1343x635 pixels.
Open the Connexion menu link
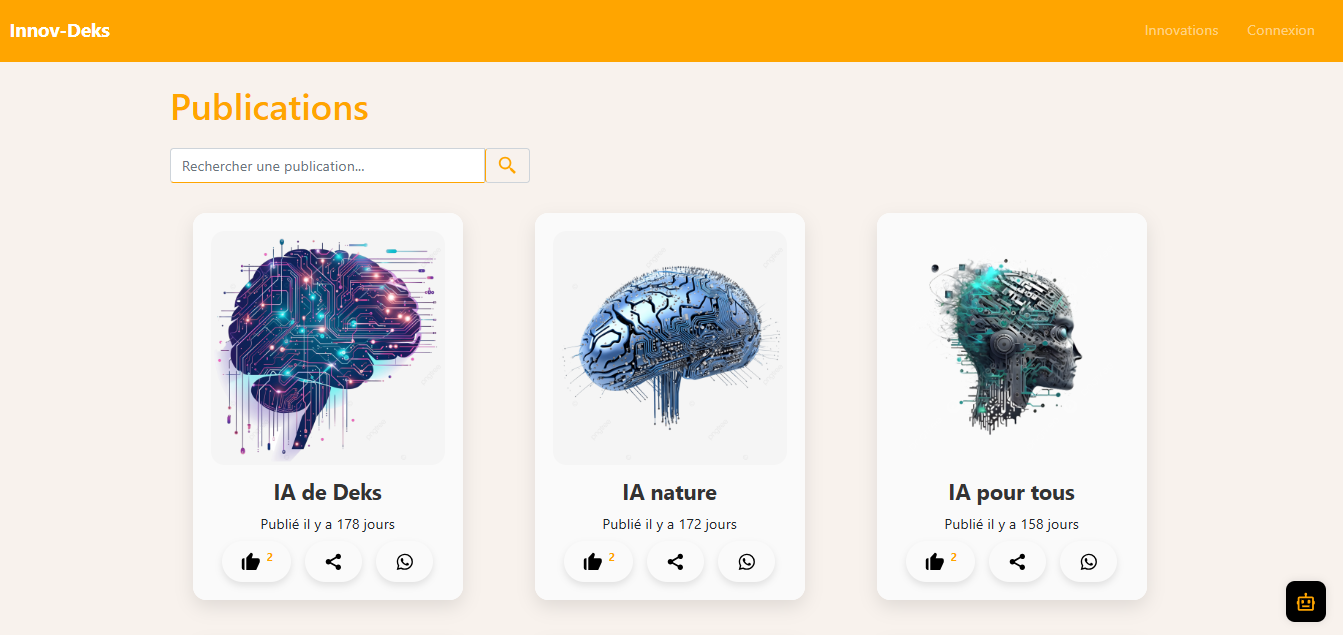[1280, 30]
